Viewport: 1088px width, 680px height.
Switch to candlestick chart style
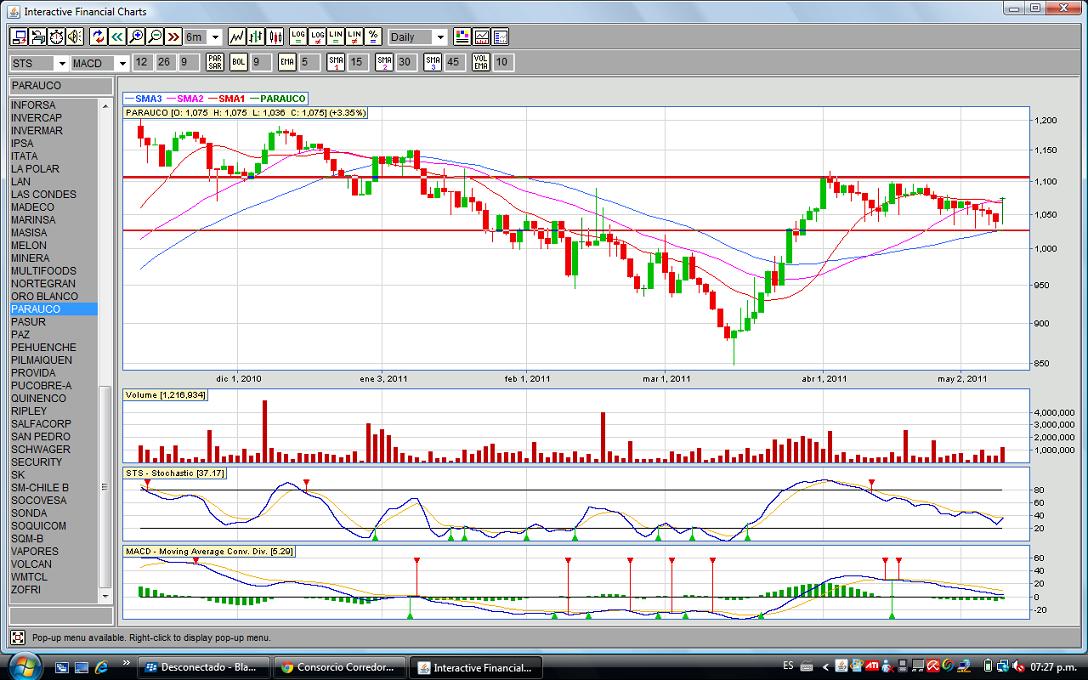(275, 37)
